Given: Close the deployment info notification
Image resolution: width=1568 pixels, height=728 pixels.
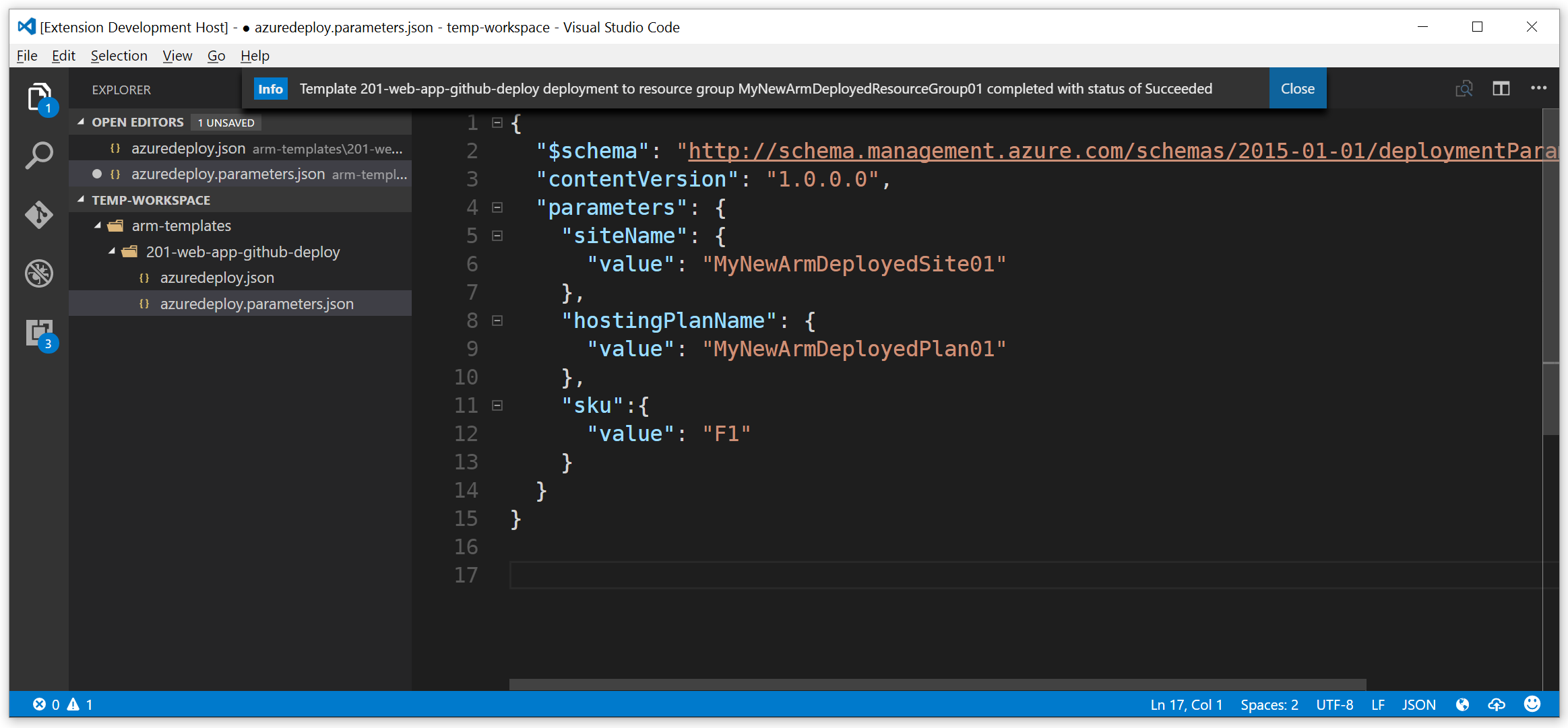Looking at the screenshot, I should click(x=1297, y=89).
